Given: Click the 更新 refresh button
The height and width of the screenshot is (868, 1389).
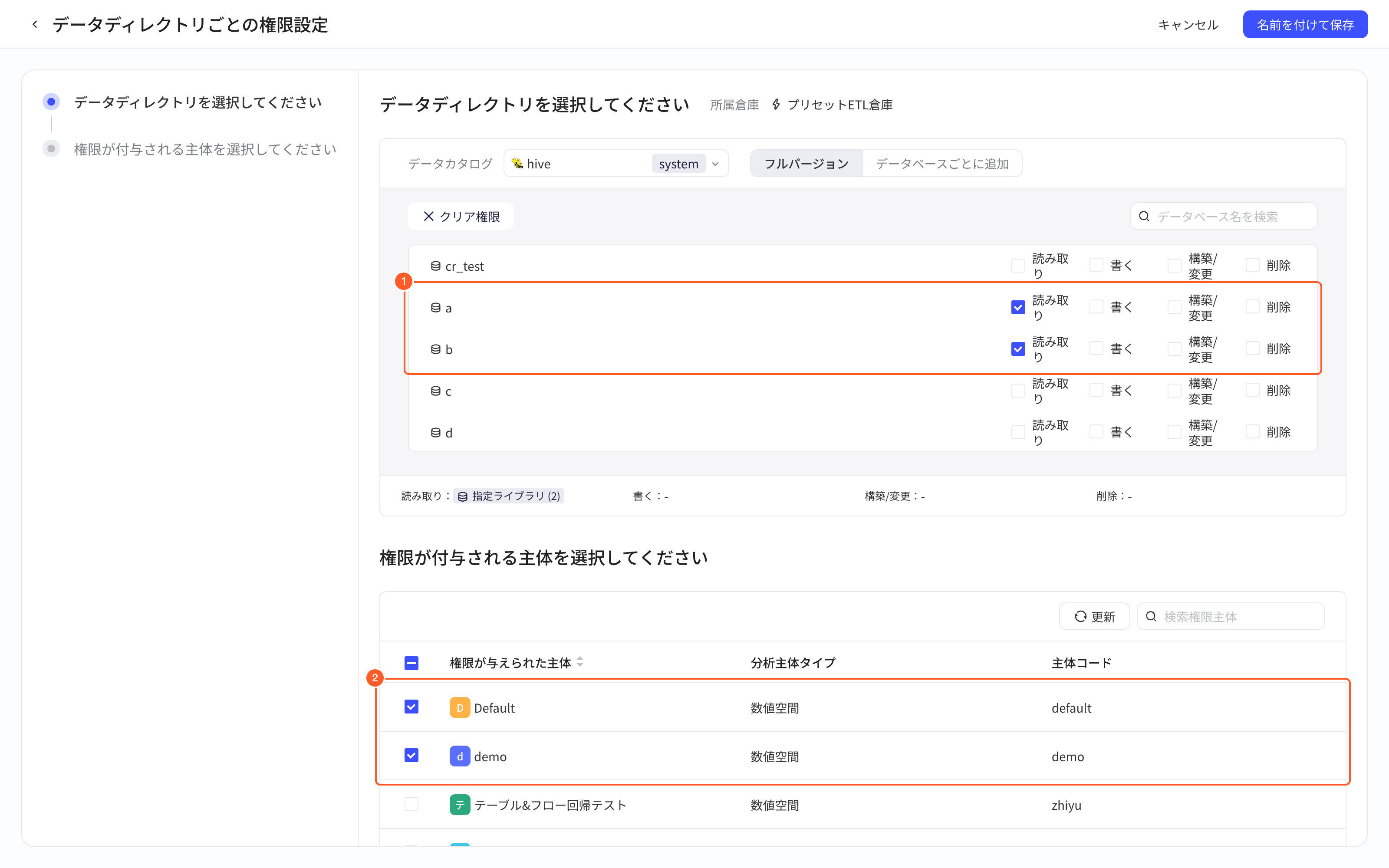Looking at the screenshot, I should coord(1095,617).
